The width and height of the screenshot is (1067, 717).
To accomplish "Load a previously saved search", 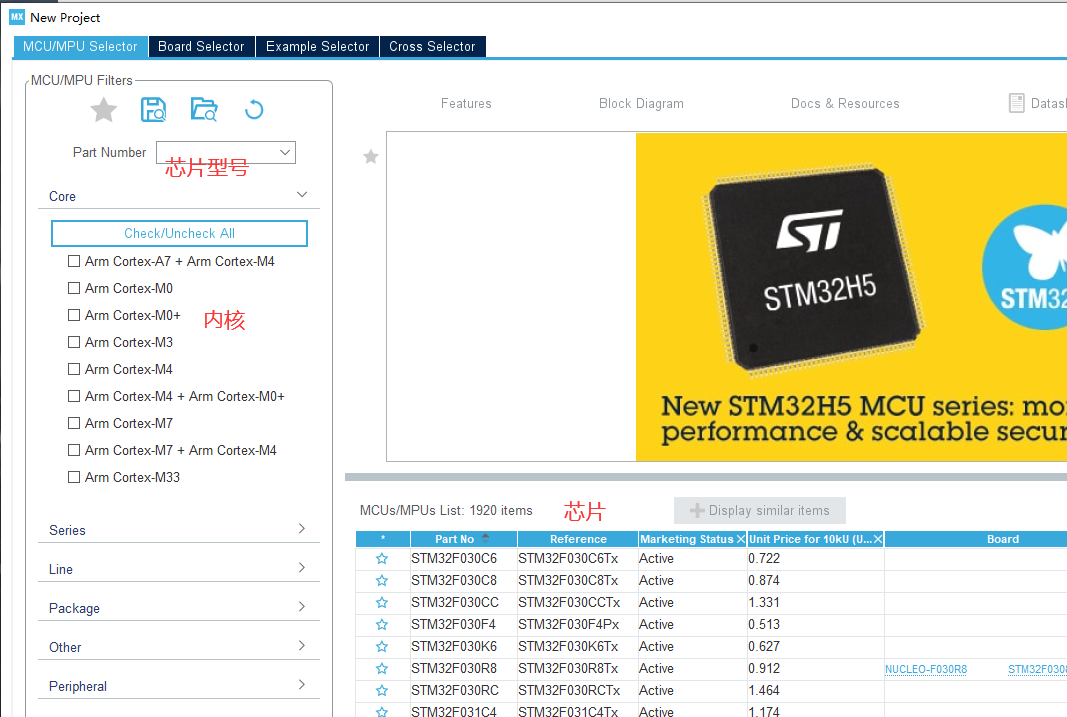I will [204, 110].
